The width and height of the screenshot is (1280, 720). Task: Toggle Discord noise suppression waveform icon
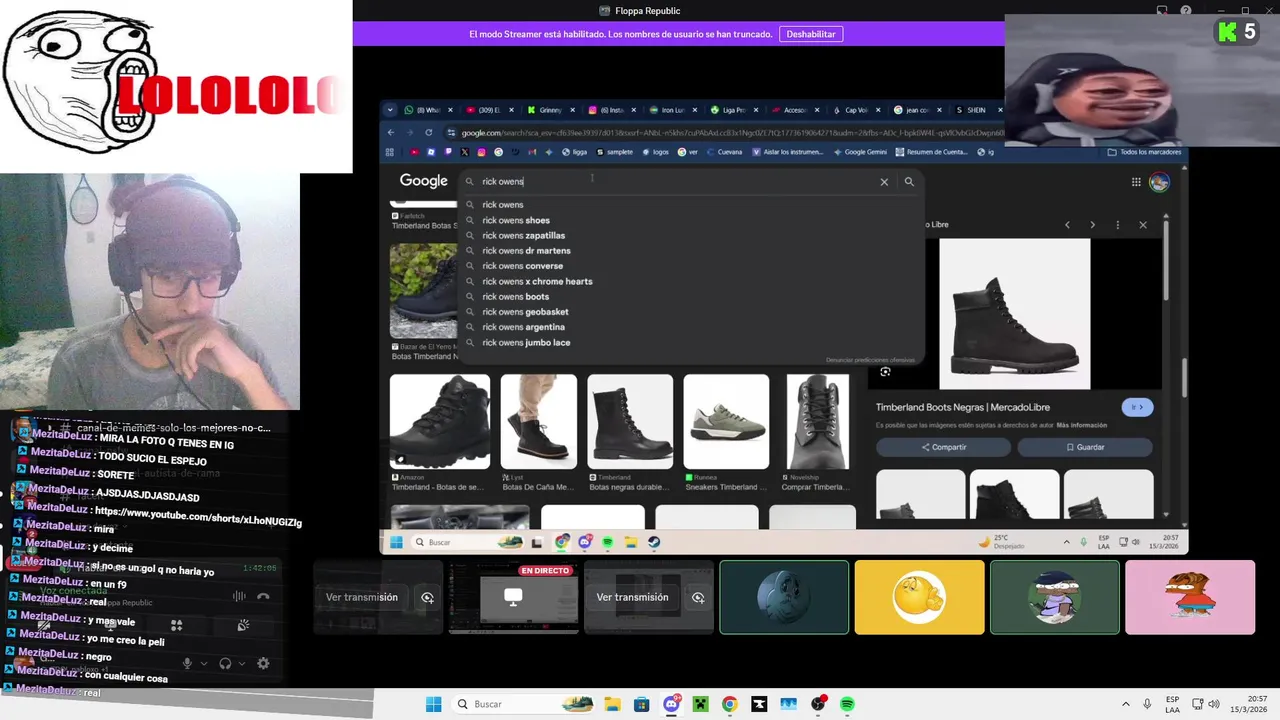point(239,596)
